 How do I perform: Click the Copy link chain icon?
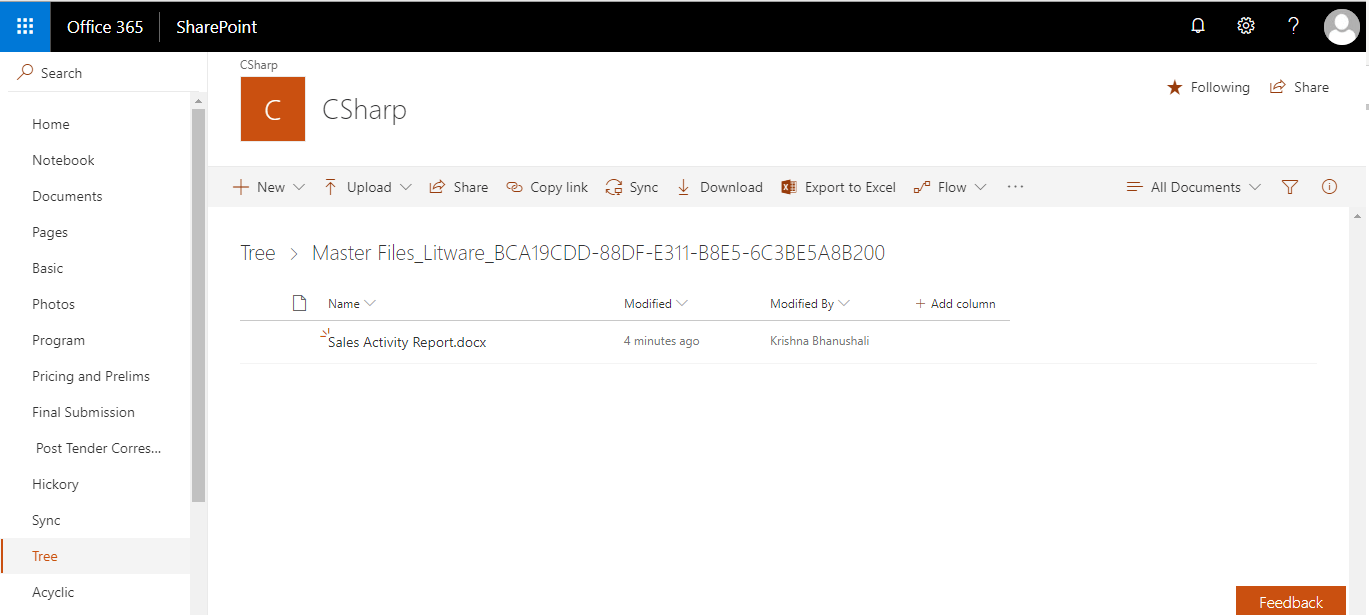[515, 187]
